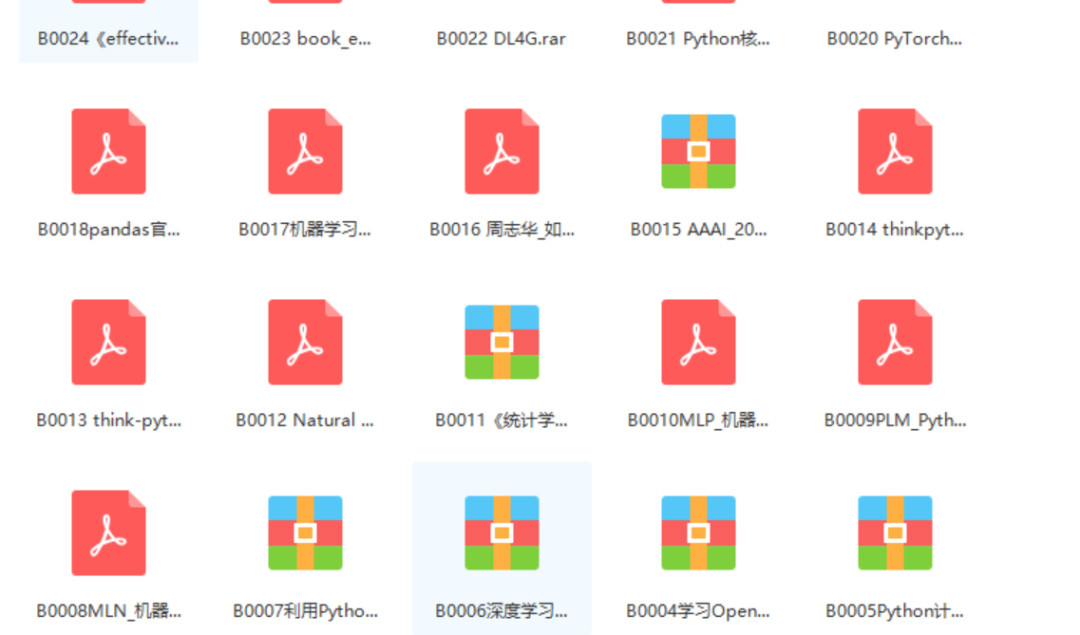Select the B0020 PyTorch file entry

point(894,39)
